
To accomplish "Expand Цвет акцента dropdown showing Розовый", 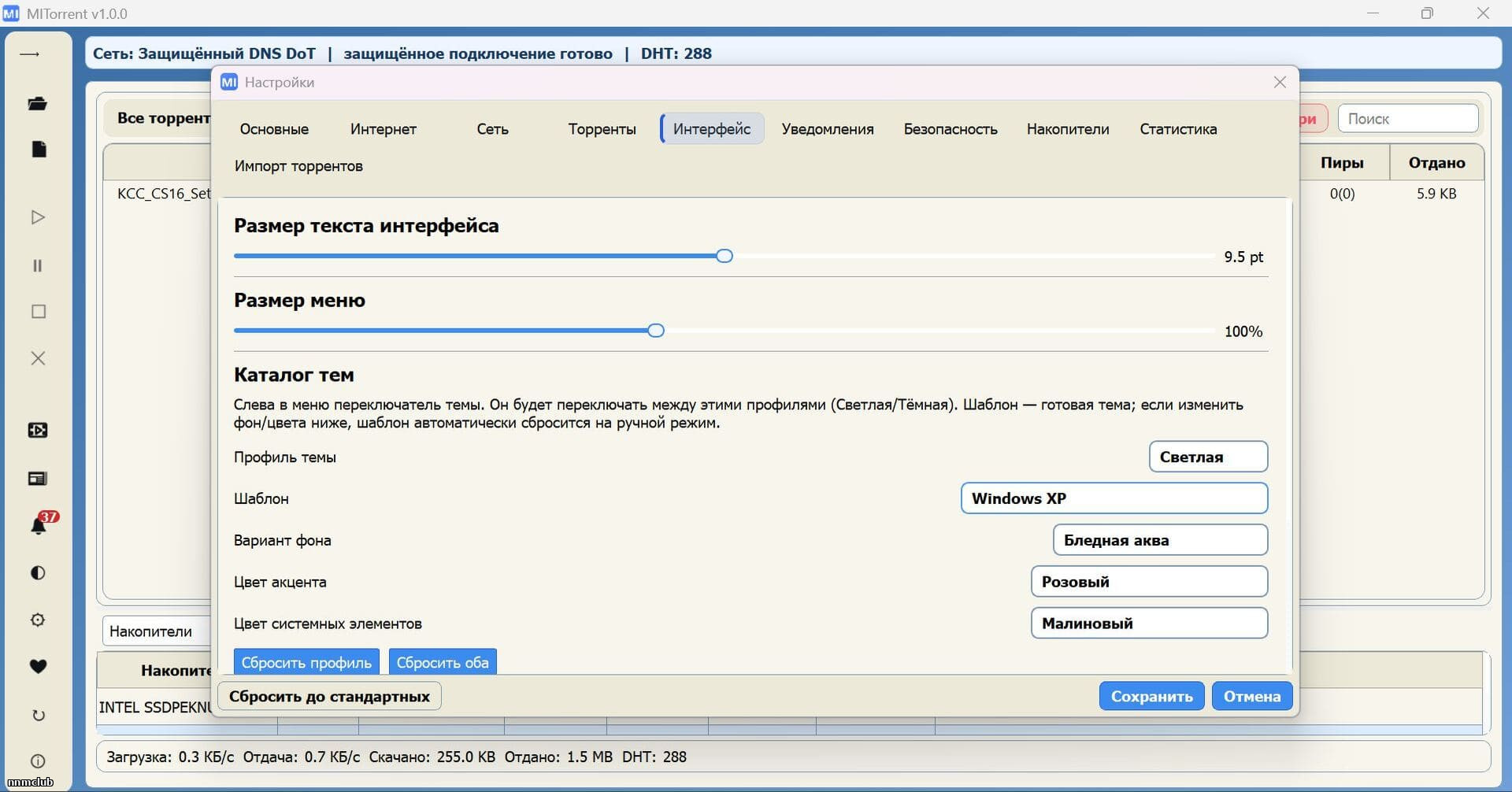I will (x=1149, y=582).
